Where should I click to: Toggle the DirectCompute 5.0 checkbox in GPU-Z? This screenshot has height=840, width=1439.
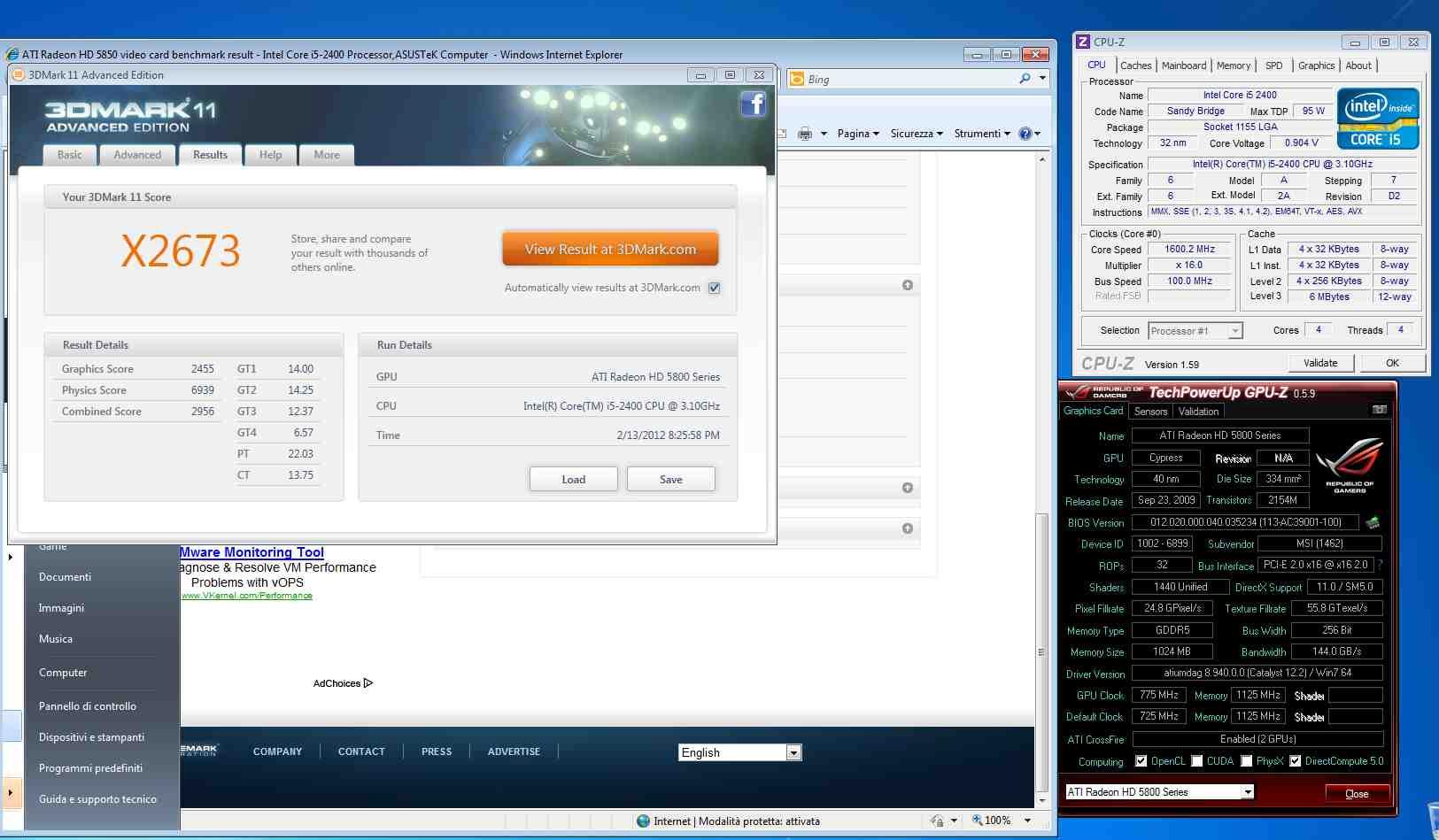click(x=1295, y=761)
